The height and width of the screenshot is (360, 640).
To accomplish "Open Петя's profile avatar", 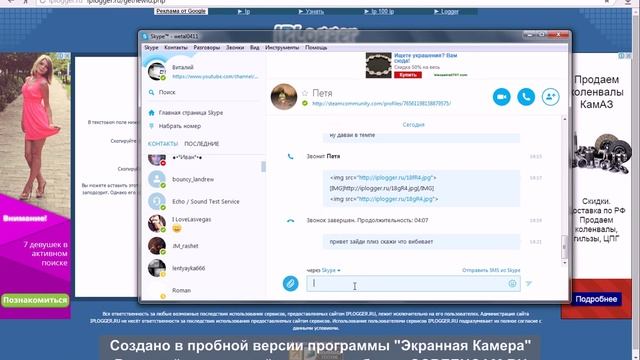I will pyautogui.click(x=284, y=97).
